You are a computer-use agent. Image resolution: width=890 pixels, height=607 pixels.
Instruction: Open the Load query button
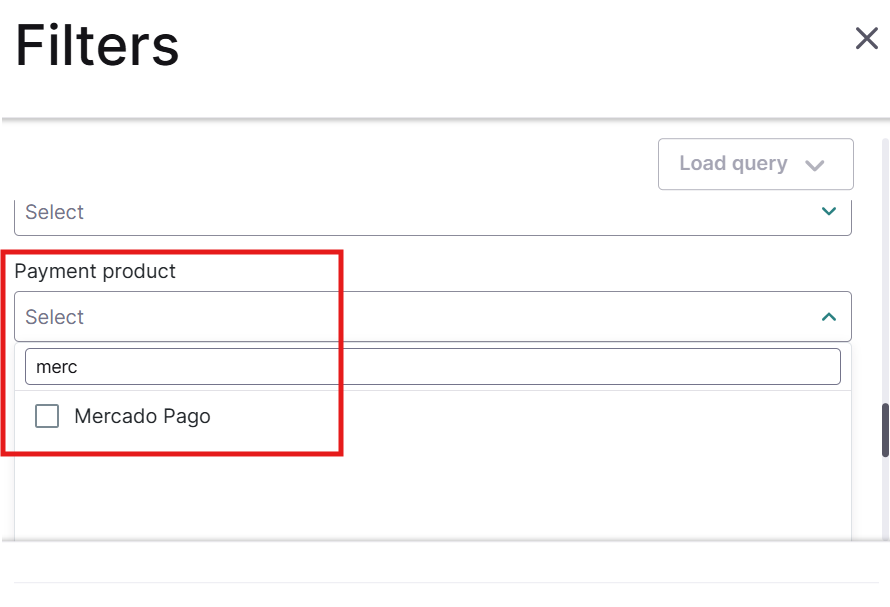click(x=755, y=164)
